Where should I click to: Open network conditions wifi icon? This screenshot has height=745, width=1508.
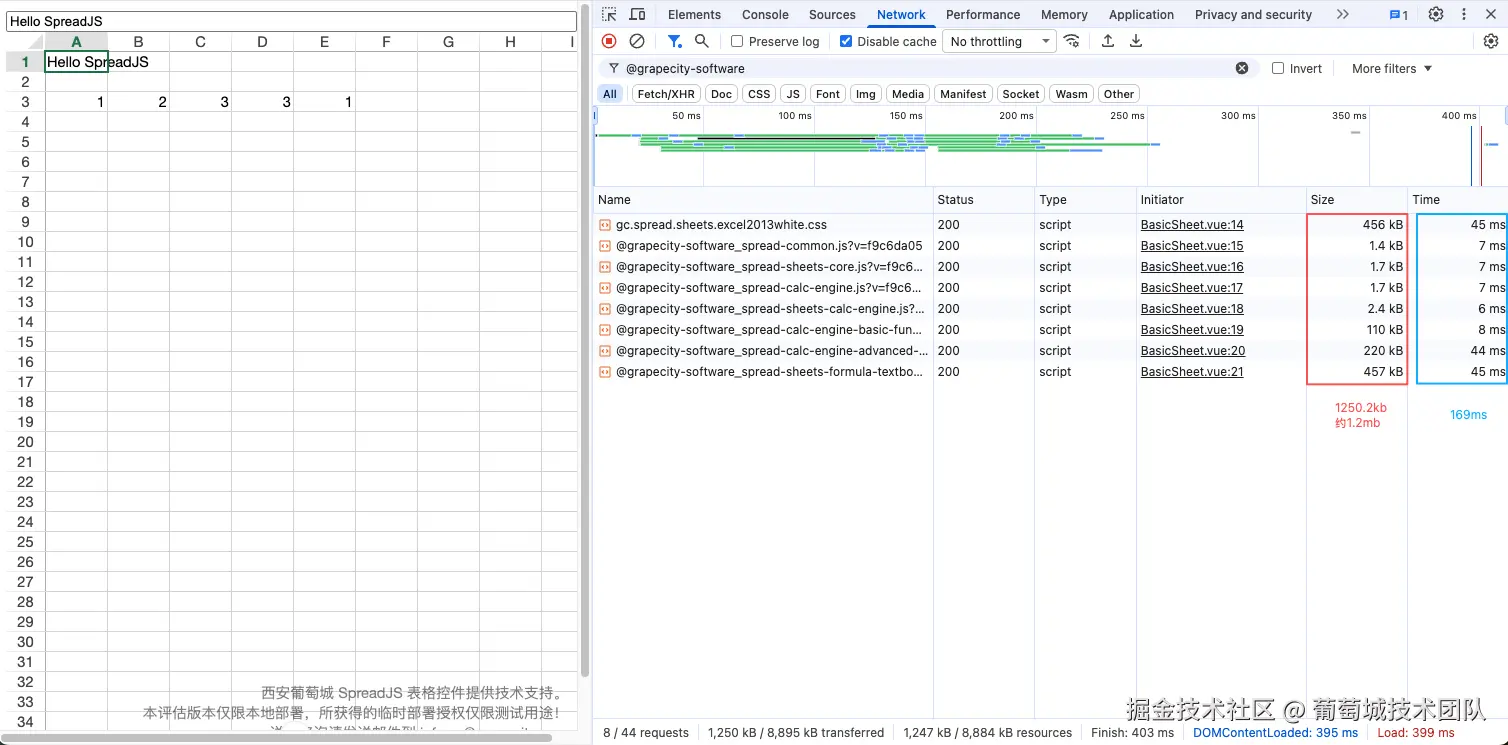point(1072,41)
